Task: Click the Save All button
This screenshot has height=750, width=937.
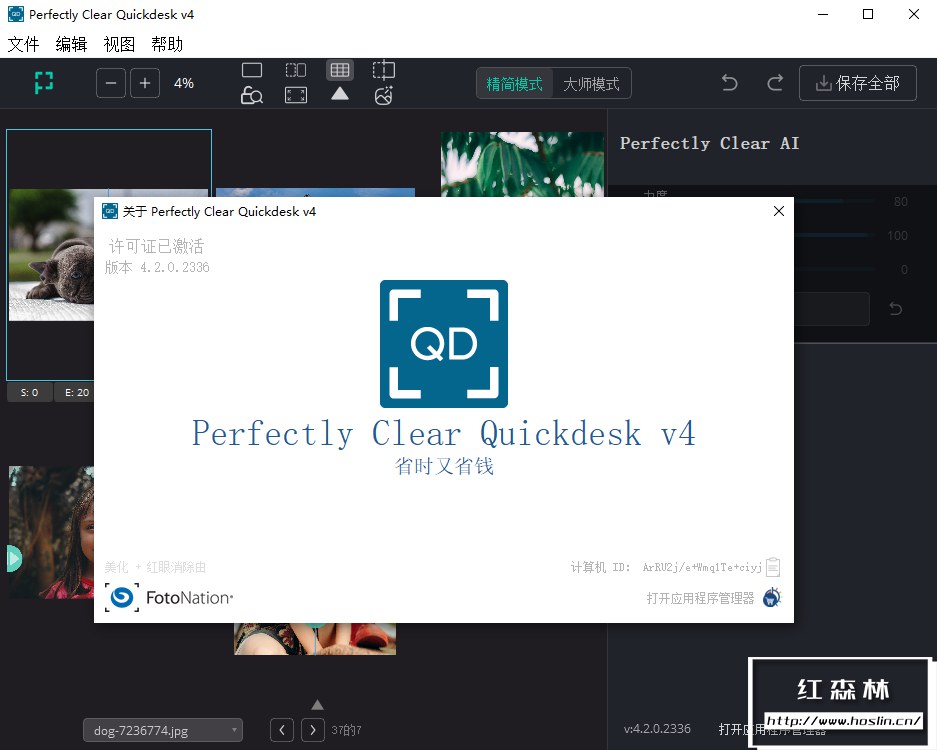Action: pos(858,83)
